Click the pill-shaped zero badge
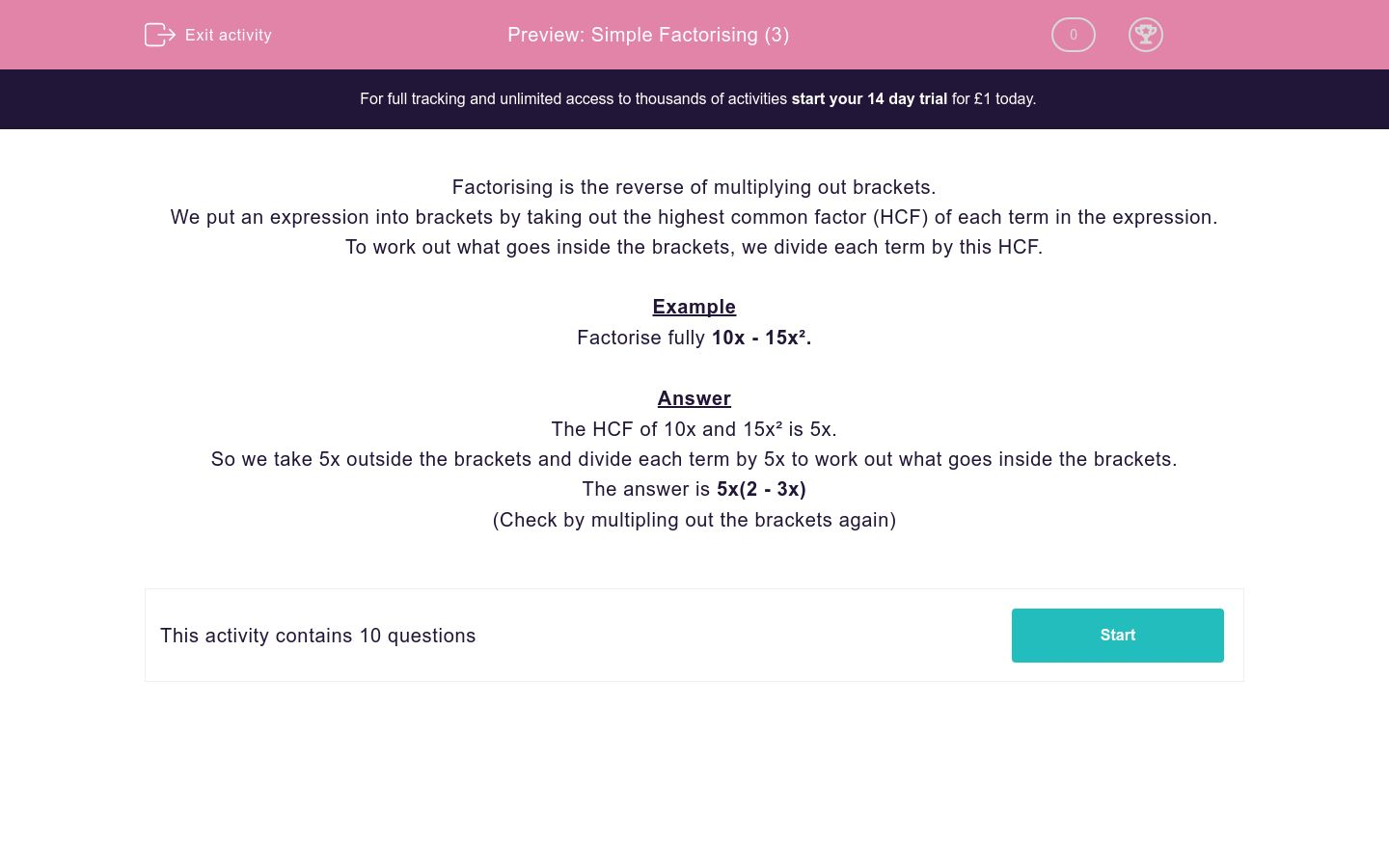 point(1073,35)
